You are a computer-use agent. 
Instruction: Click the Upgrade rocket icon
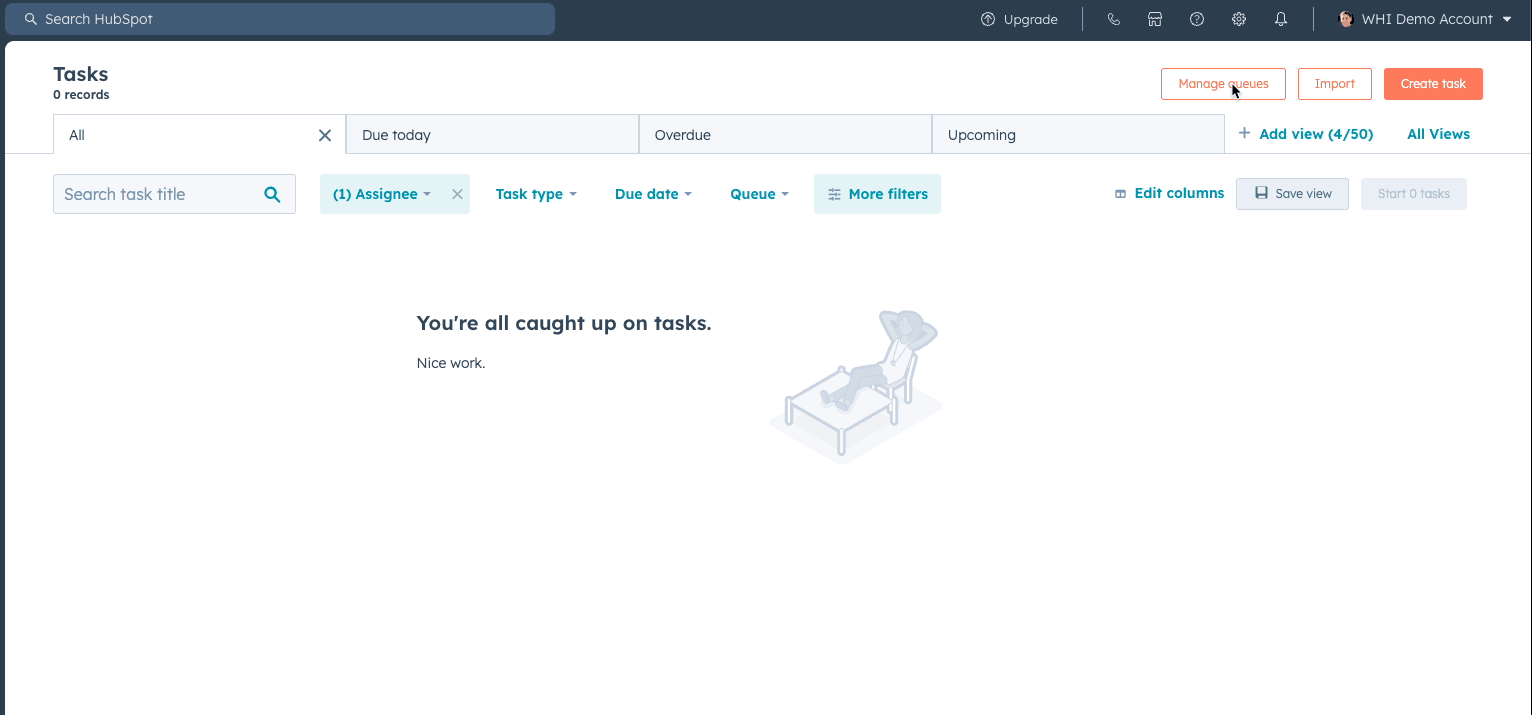986,19
